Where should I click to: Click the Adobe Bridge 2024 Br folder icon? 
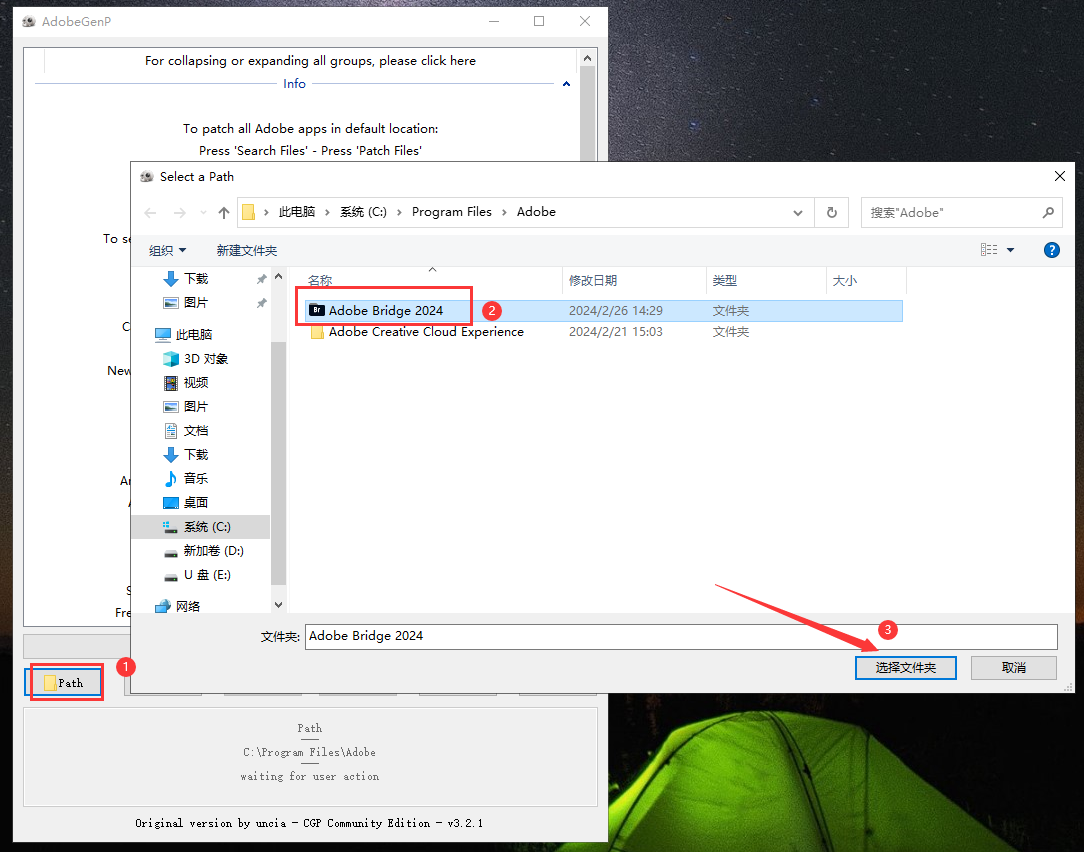point(317,311)
